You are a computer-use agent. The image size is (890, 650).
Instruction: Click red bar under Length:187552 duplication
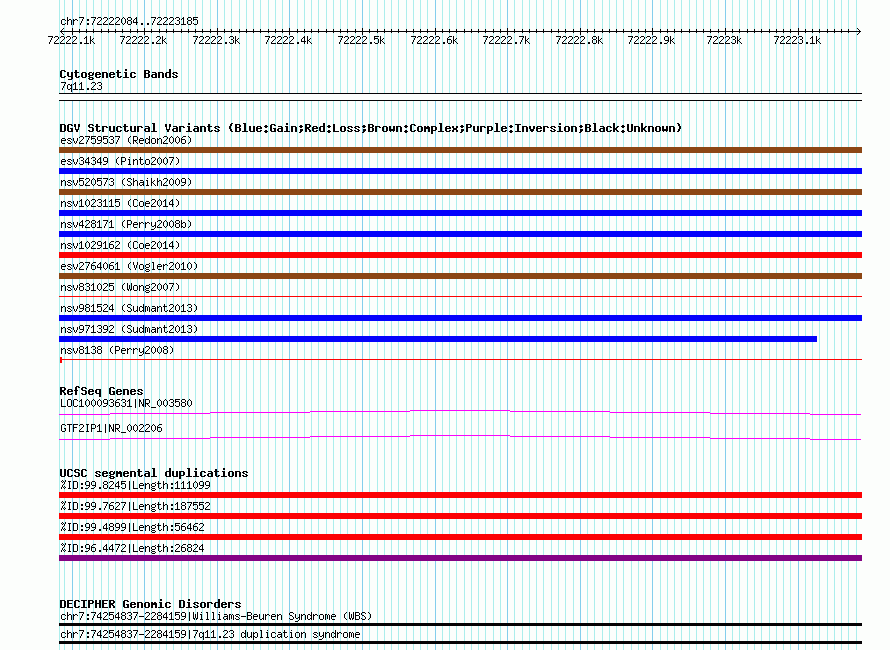[x=460, y=516]
